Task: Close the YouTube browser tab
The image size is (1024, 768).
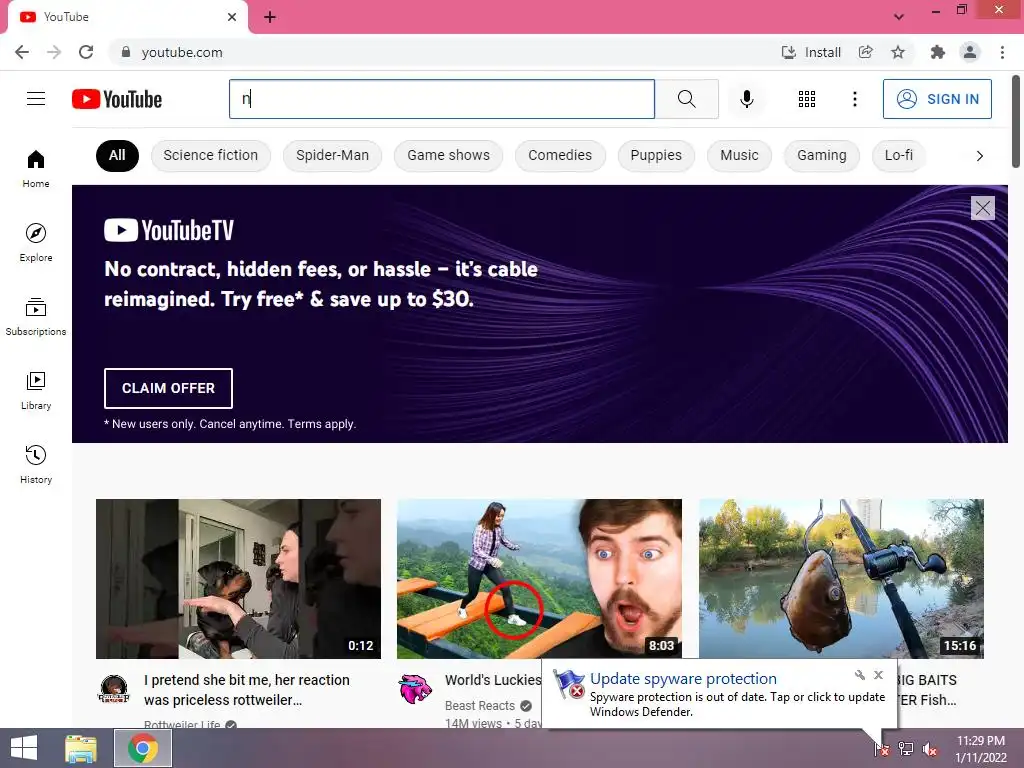Action: click(x=232, y=17)
